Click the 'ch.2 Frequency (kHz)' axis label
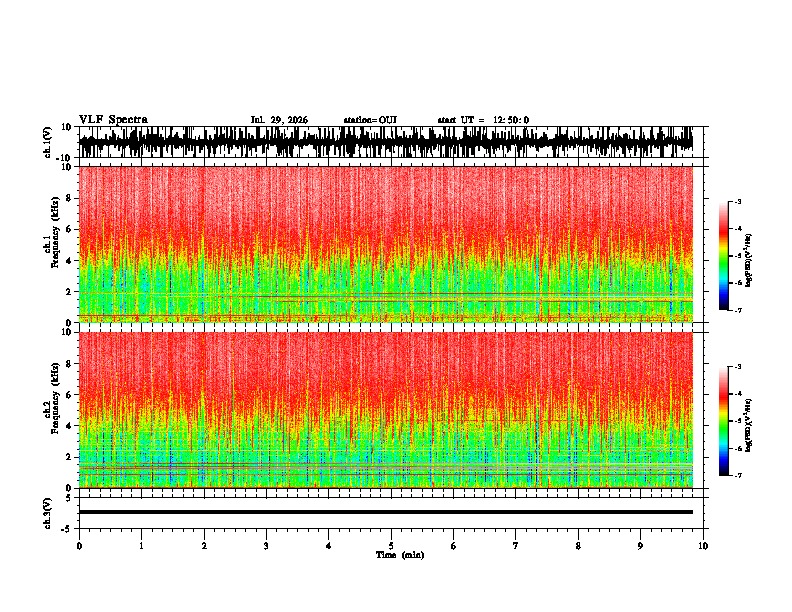The width and height of the screenshot is (792, 612). click(x=51, y=398)
